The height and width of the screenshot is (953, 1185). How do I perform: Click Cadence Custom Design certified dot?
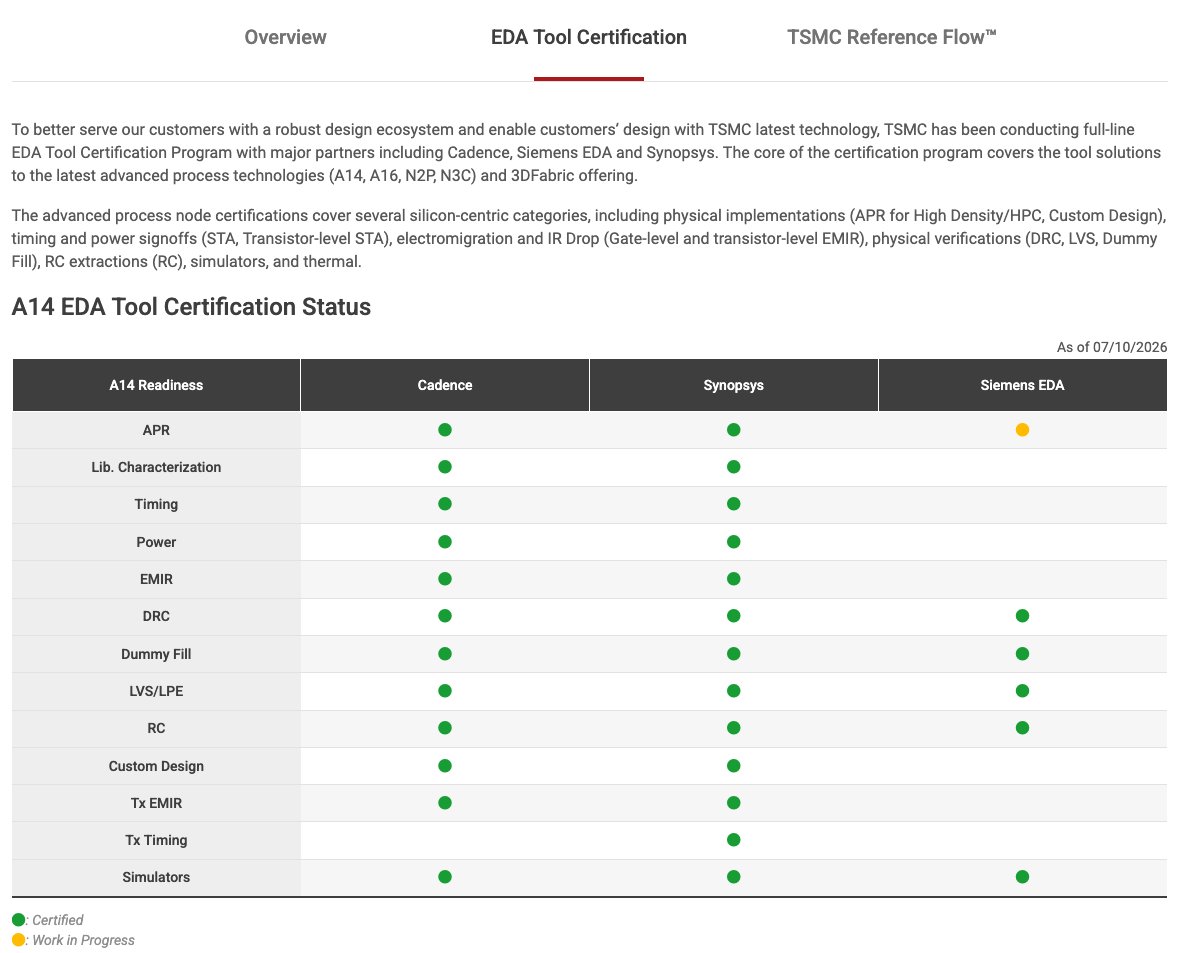(445, 766)
